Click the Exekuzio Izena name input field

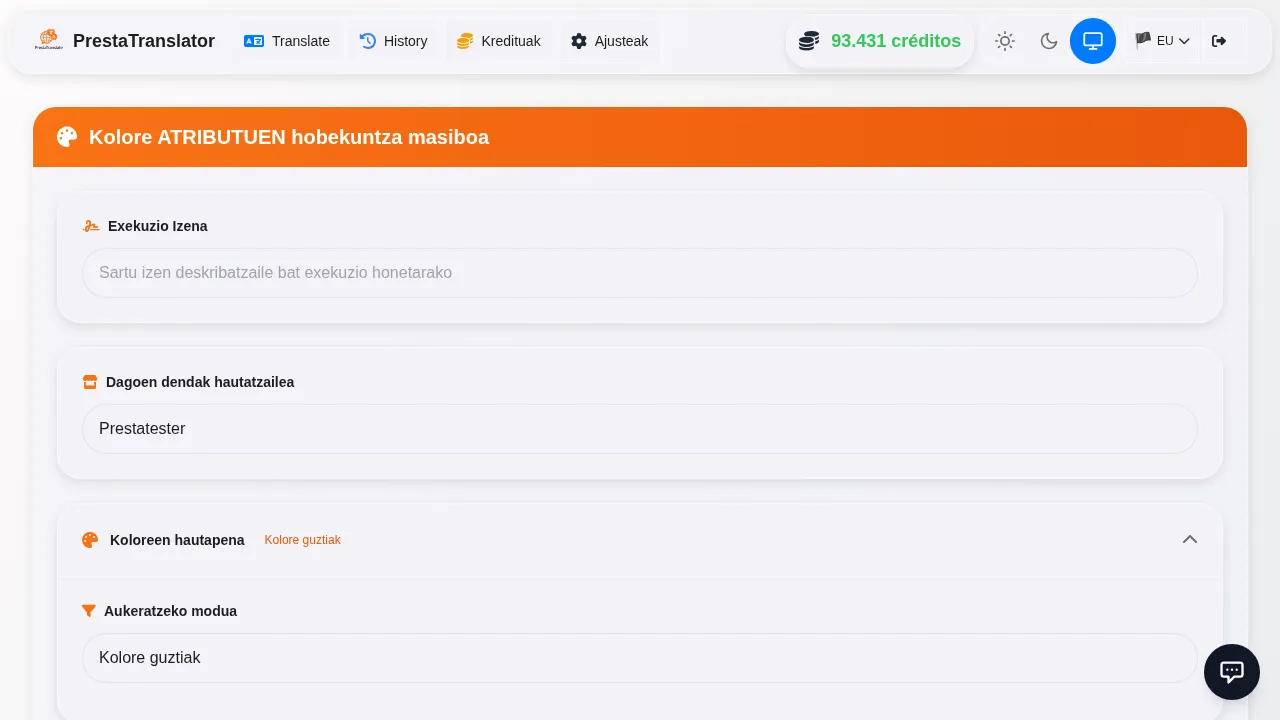tap(640, 273)
